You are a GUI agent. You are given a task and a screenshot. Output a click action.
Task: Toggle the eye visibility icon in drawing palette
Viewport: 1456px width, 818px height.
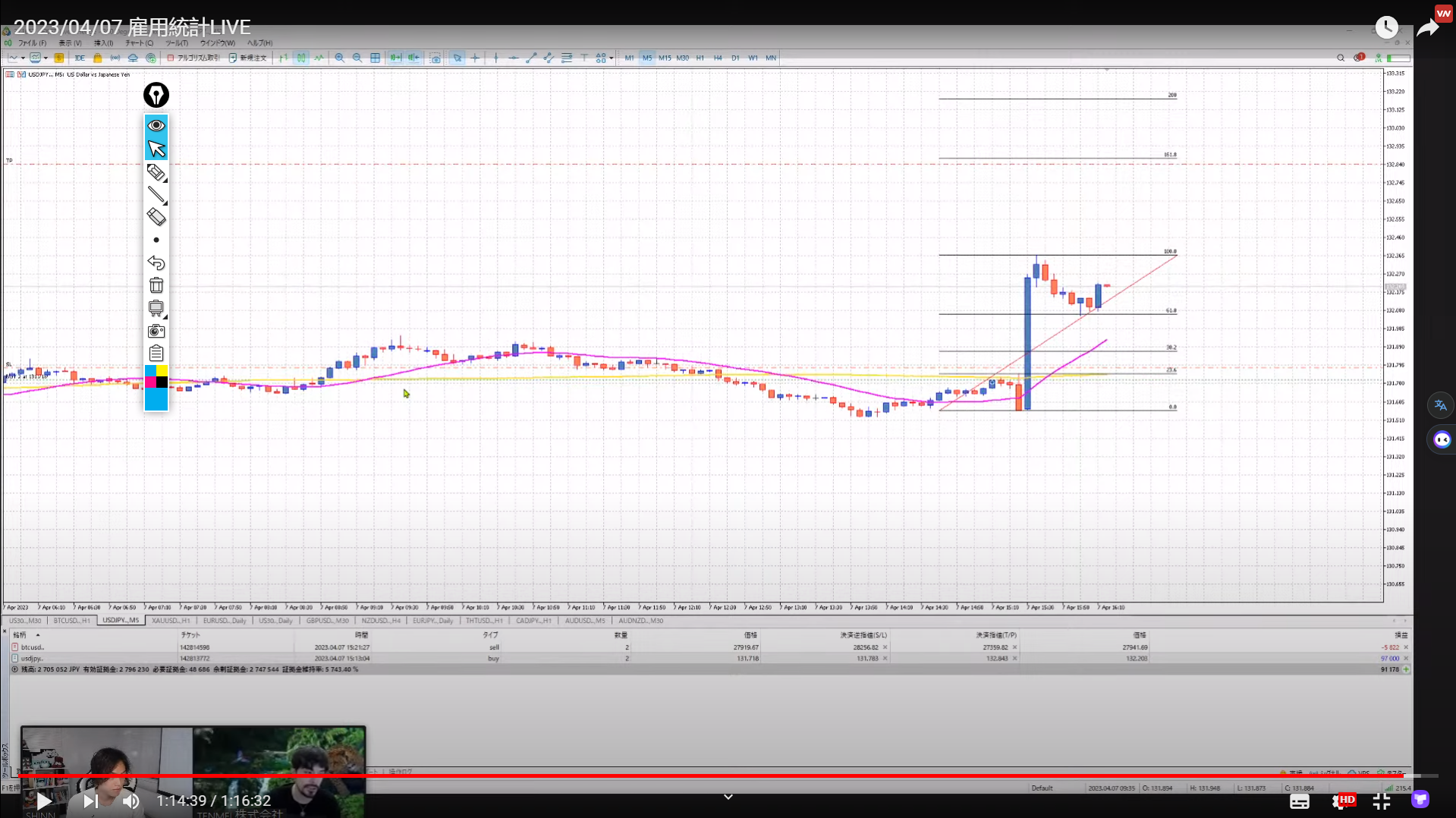(x=156, y=125)
